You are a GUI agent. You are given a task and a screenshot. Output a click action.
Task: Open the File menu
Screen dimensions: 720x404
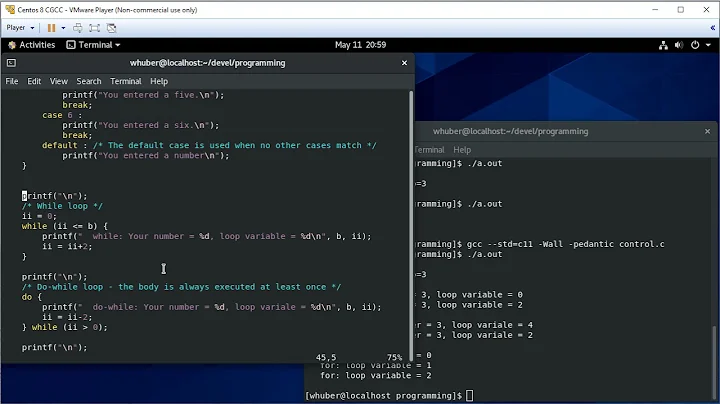coord(12,81)
